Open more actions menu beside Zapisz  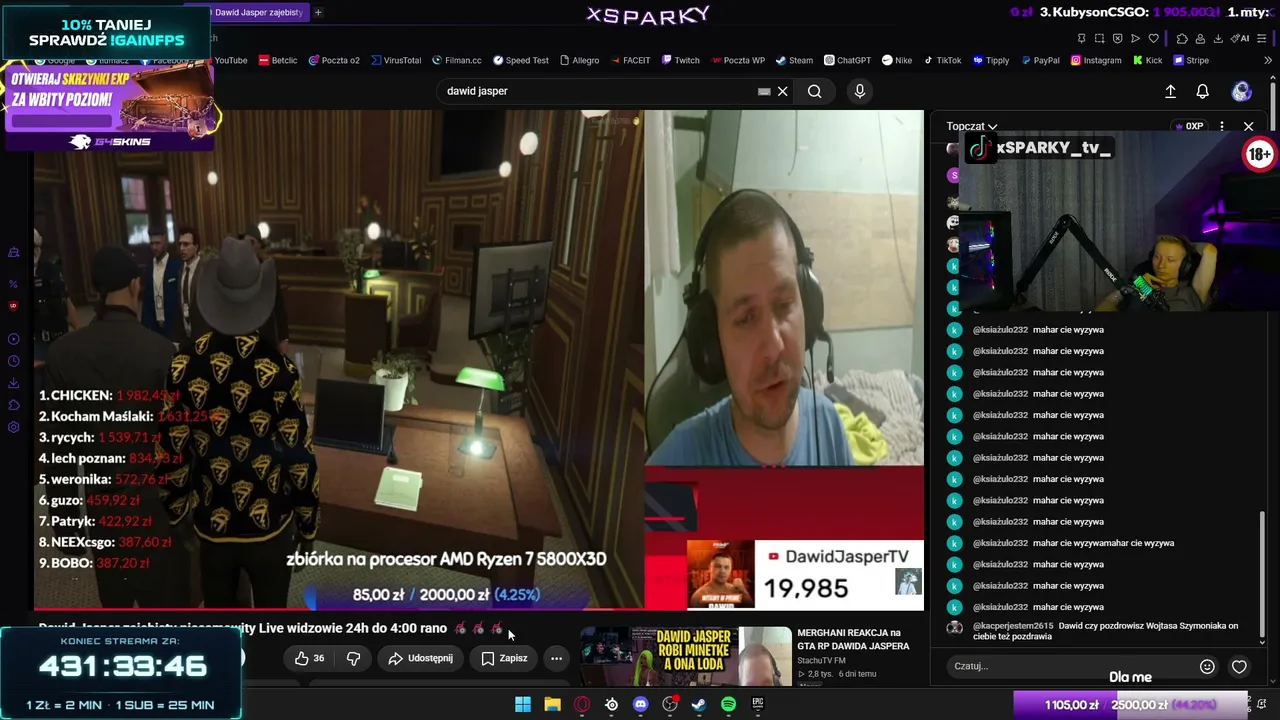(x=556, y=658)
